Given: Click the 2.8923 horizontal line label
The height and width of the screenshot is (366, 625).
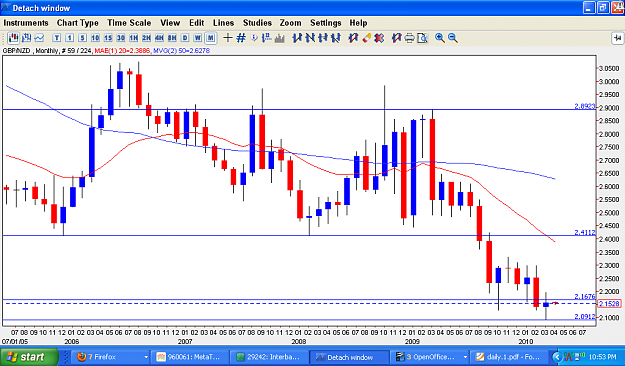Looking at the screenshot, I should pyautogui.click(x=585, y=106).
